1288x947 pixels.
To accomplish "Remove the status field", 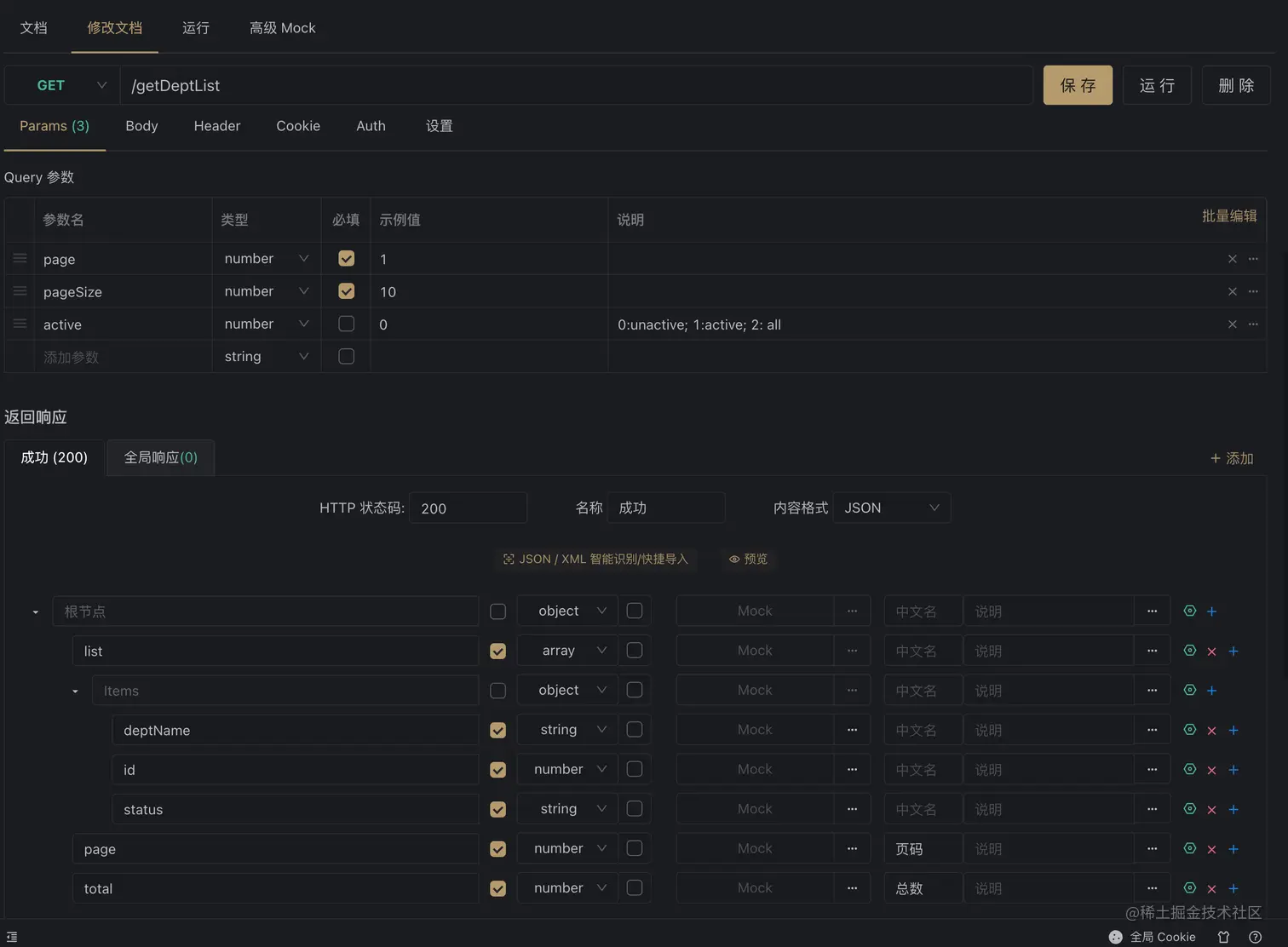I will [1211, 810].
